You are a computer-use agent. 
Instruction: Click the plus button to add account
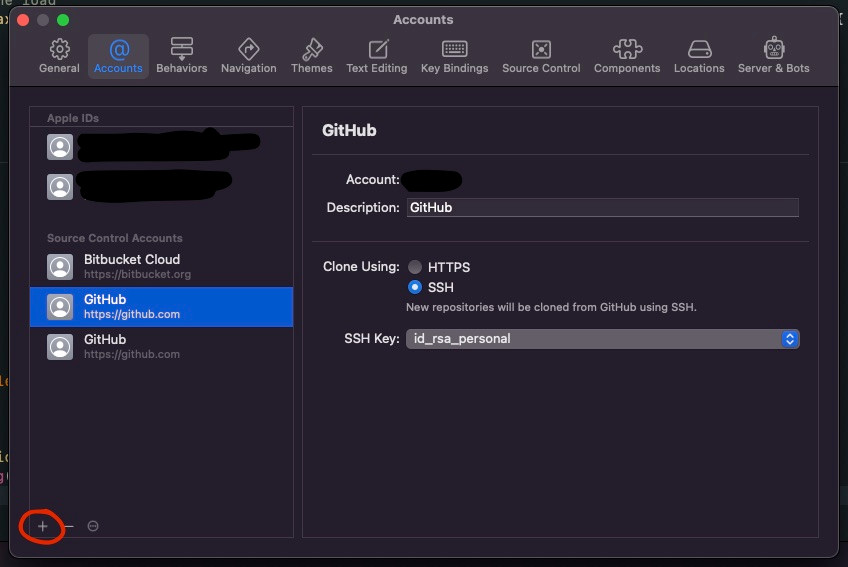[43, 526]
